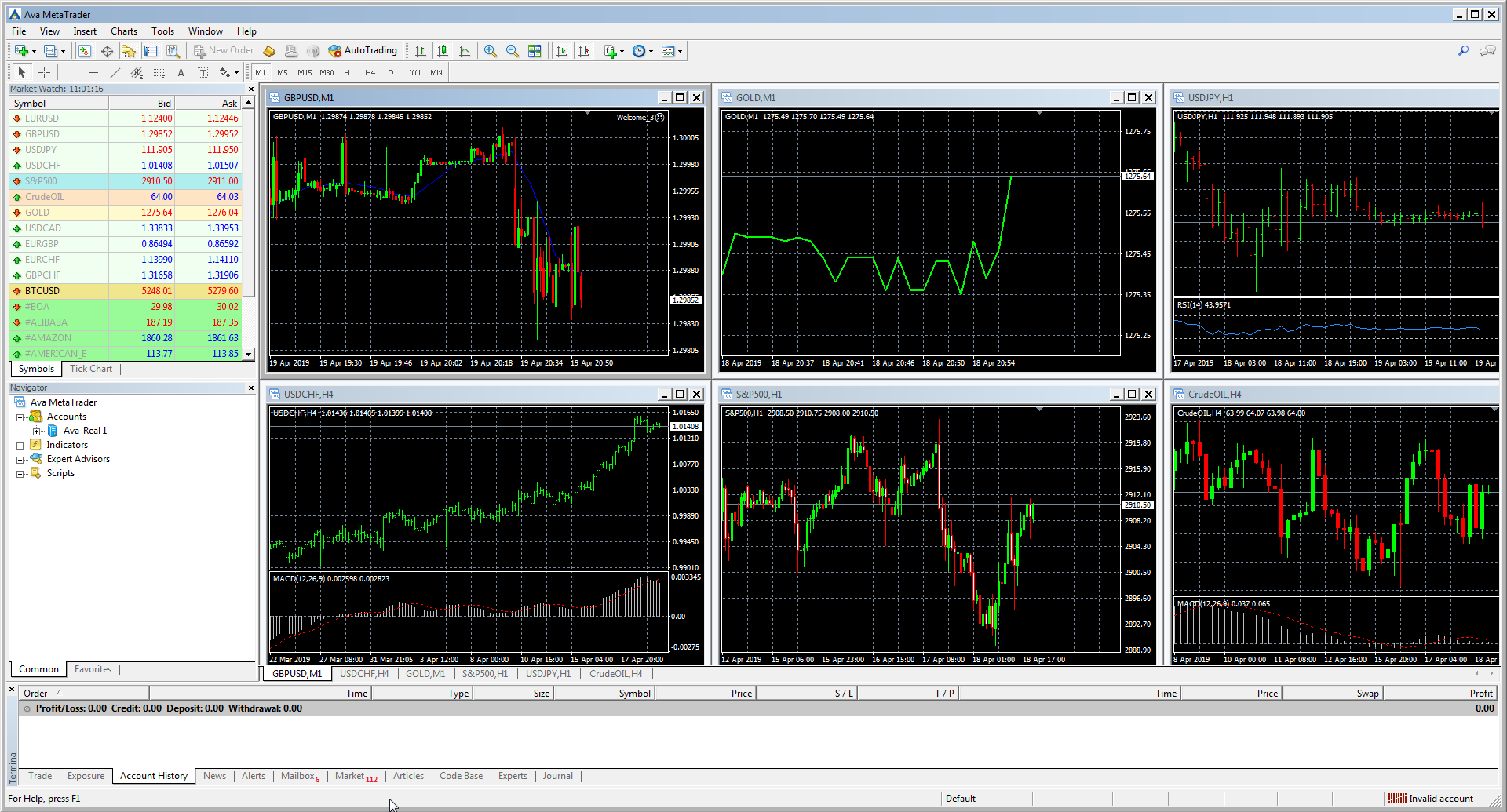Select the Horizontal Line drawing tool
The width and height of the screenshot is (1507, 812).
(x=93, y=72)
